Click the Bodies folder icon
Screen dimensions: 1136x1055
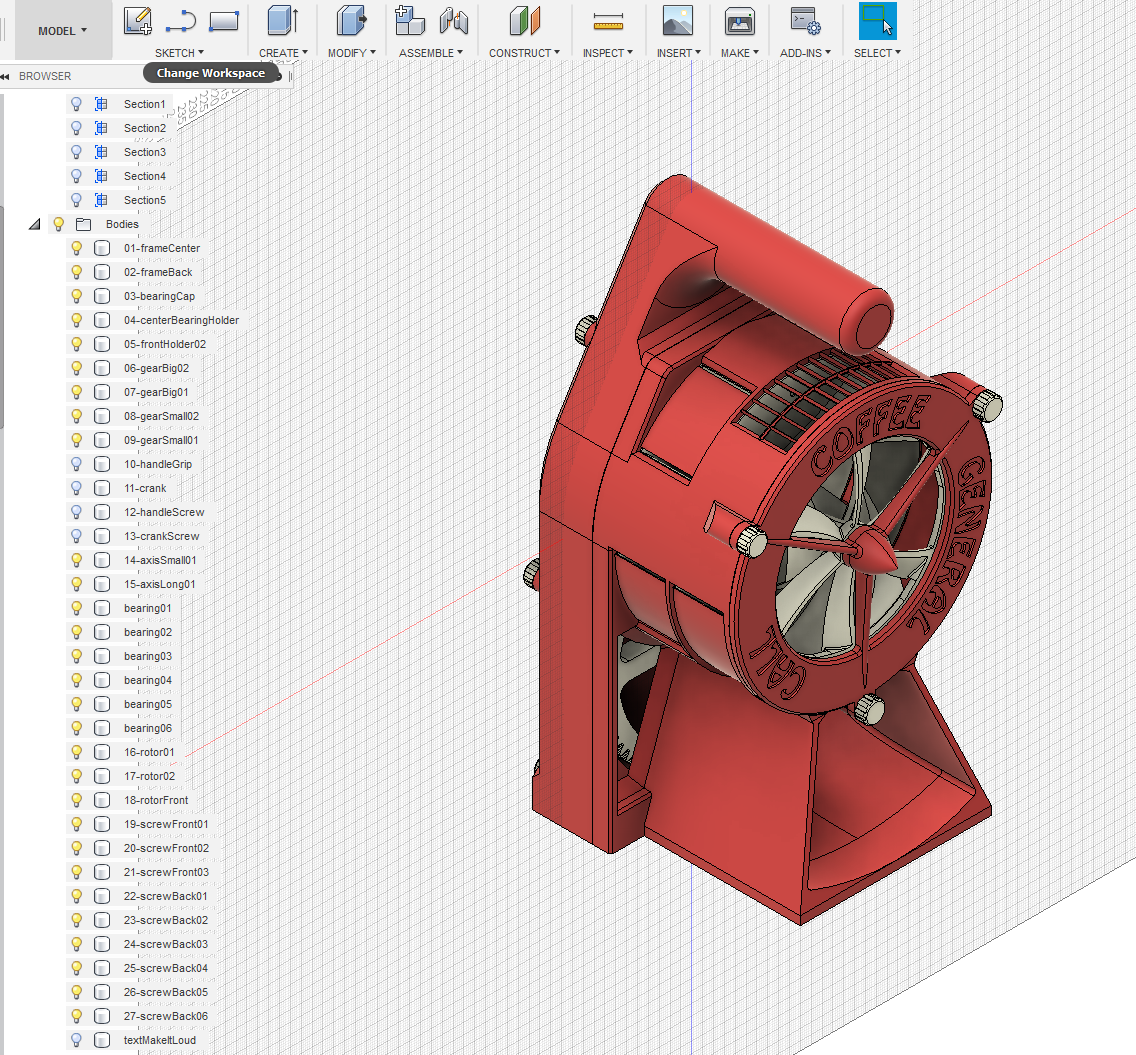83,225
